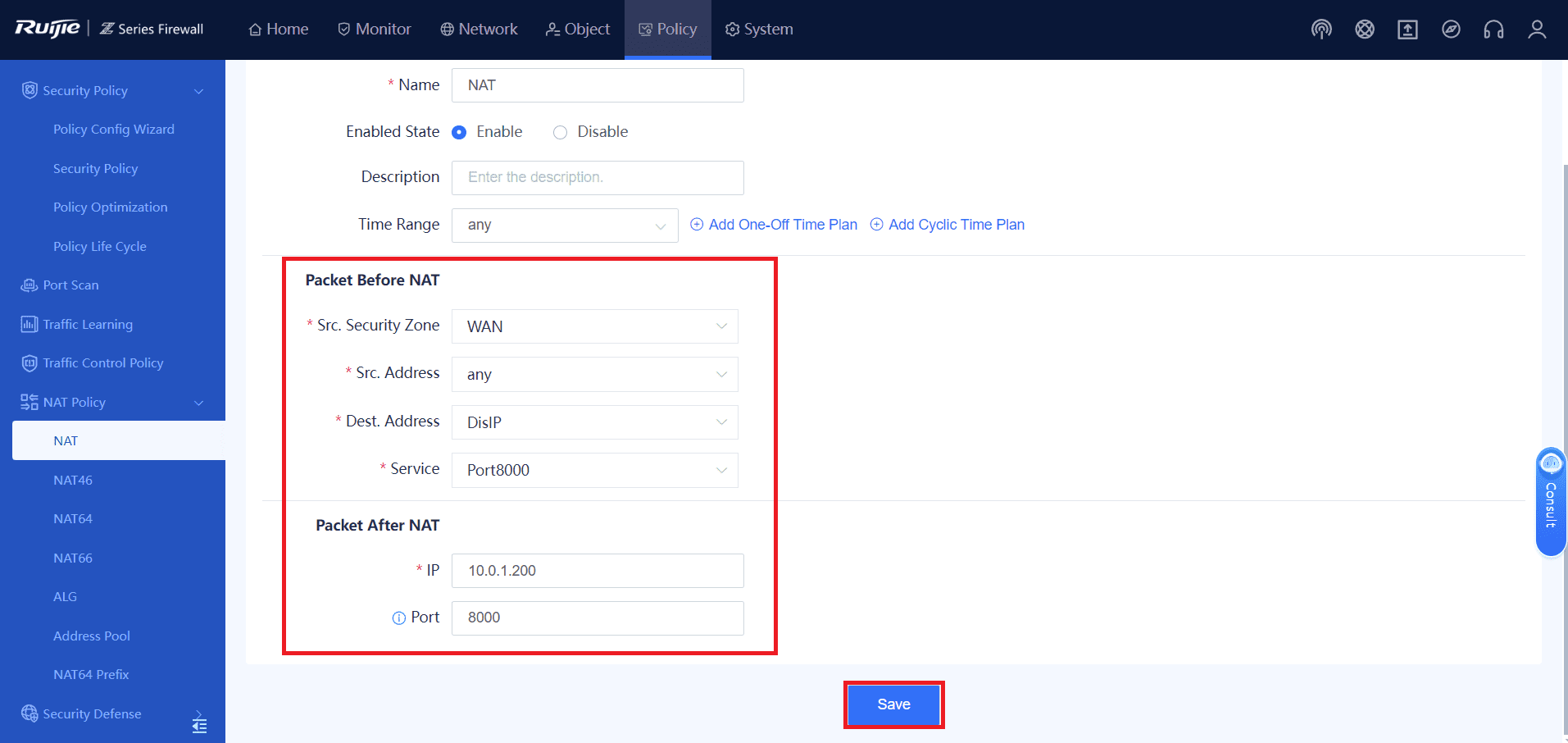Open NAT64 in sidebar
Image resolution: width=1568 pixels, height=743 pixels.
point(73,519)
